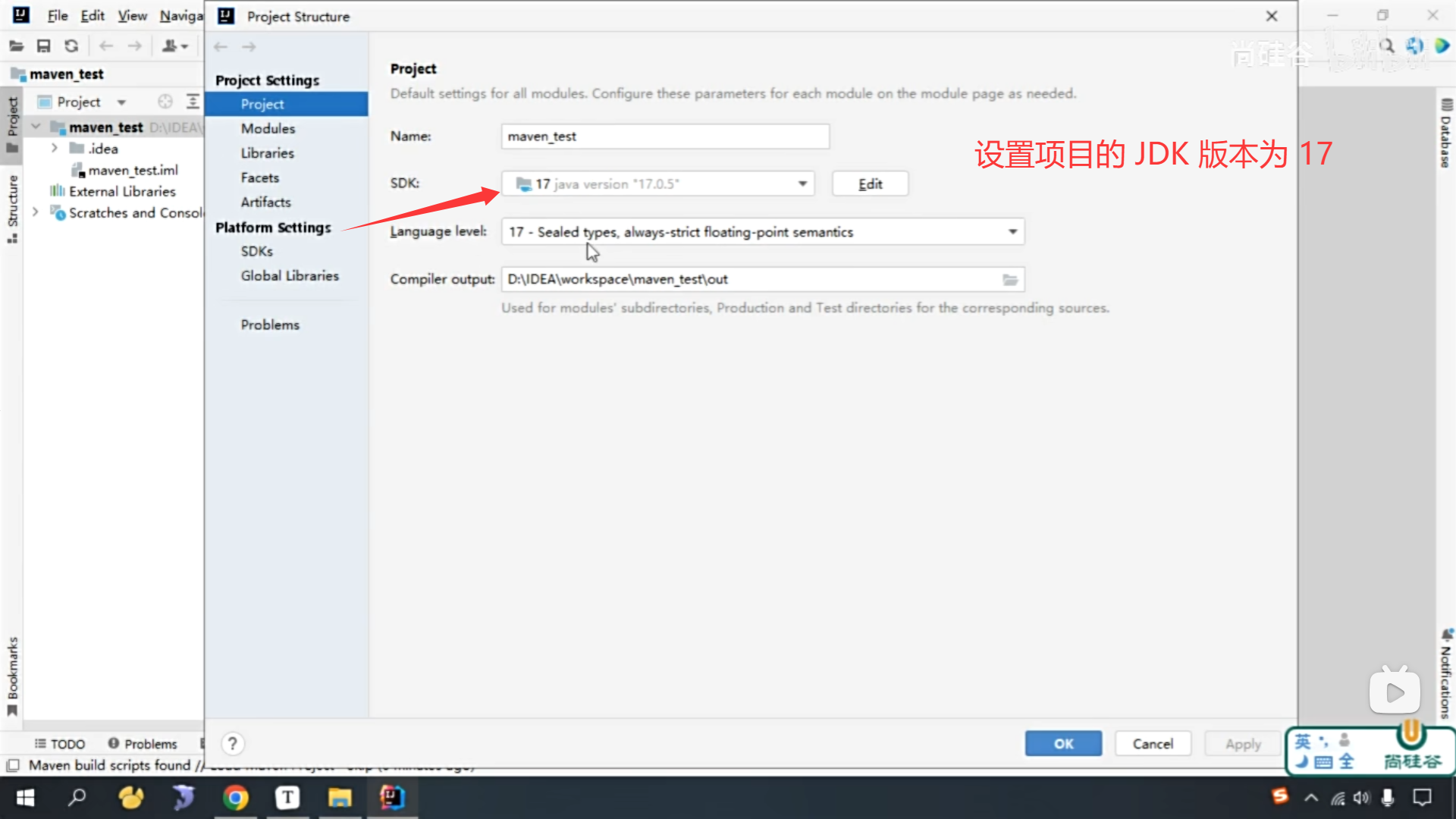This screenshot has width=1456, height=819.
Task: Expand the .idea folder in tree
Action: 55,149
